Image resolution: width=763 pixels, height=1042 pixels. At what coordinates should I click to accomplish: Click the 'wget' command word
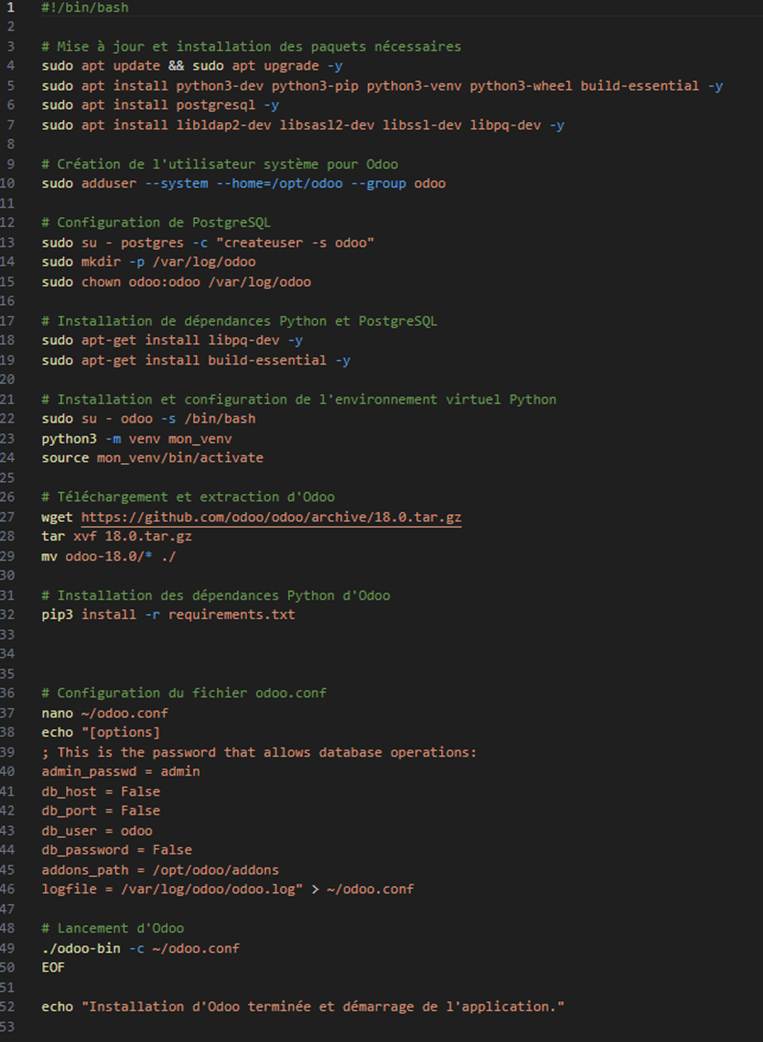tap(57, 517)
